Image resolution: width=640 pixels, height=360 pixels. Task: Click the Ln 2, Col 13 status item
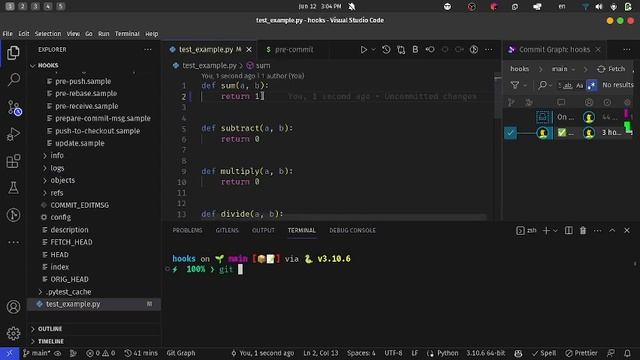[x=321, y=353]
